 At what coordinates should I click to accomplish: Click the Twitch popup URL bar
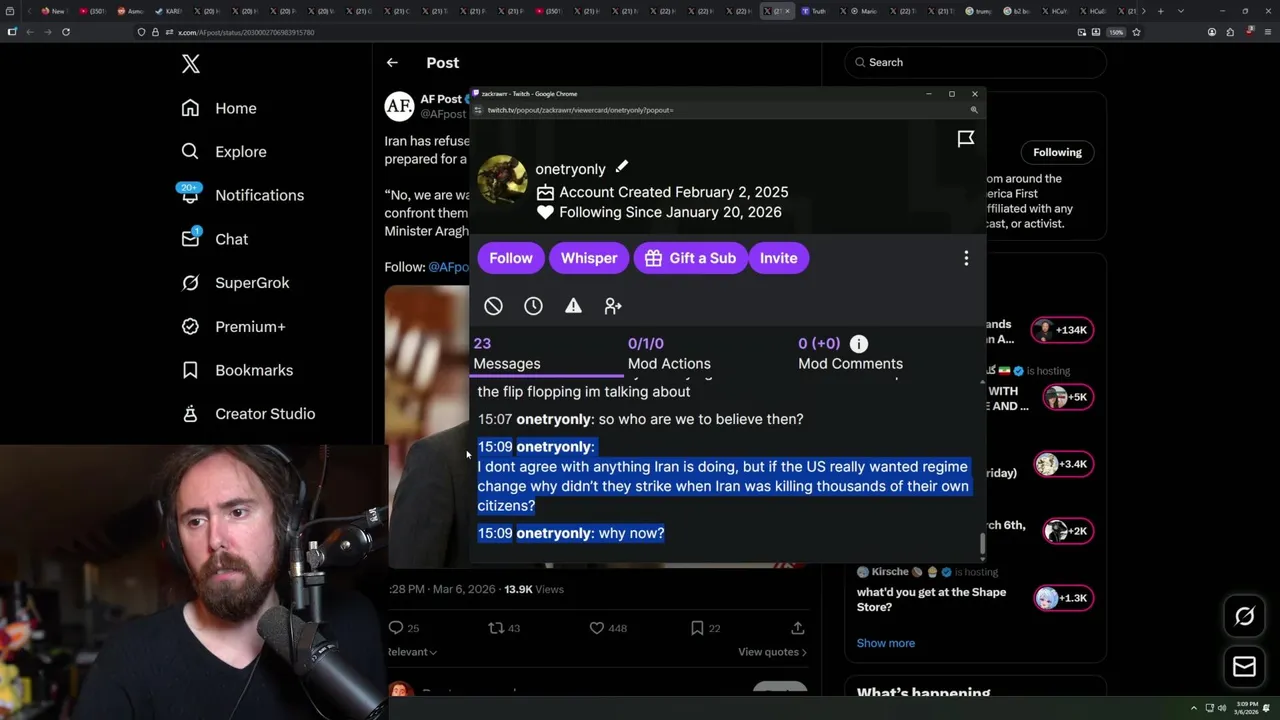pos(720,110)
